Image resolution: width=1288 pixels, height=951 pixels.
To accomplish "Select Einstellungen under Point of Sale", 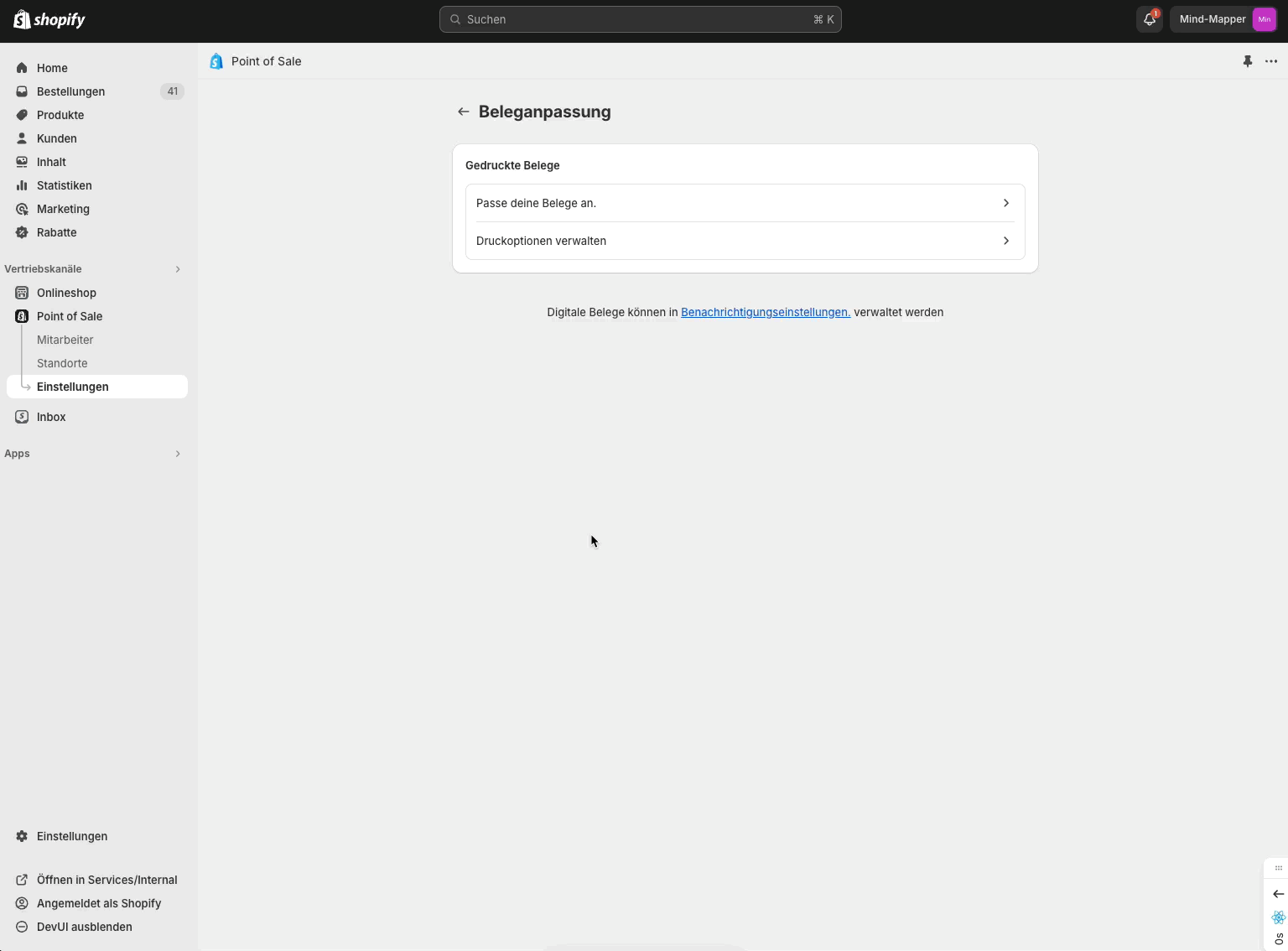I will (x=97, y=387).
